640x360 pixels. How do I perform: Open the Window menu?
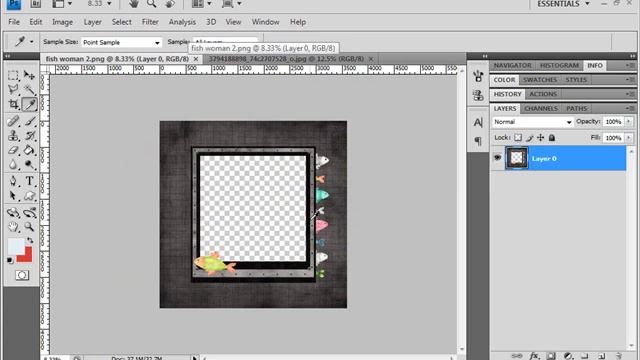265,22
